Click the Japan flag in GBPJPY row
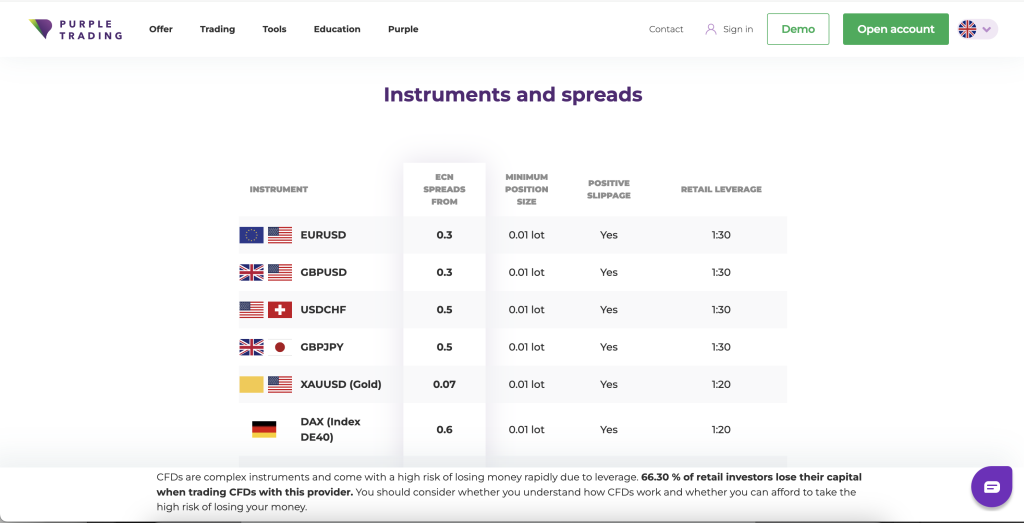Image resolution: width=1024 pixels, height=523 pixels. tap(280, 347)
